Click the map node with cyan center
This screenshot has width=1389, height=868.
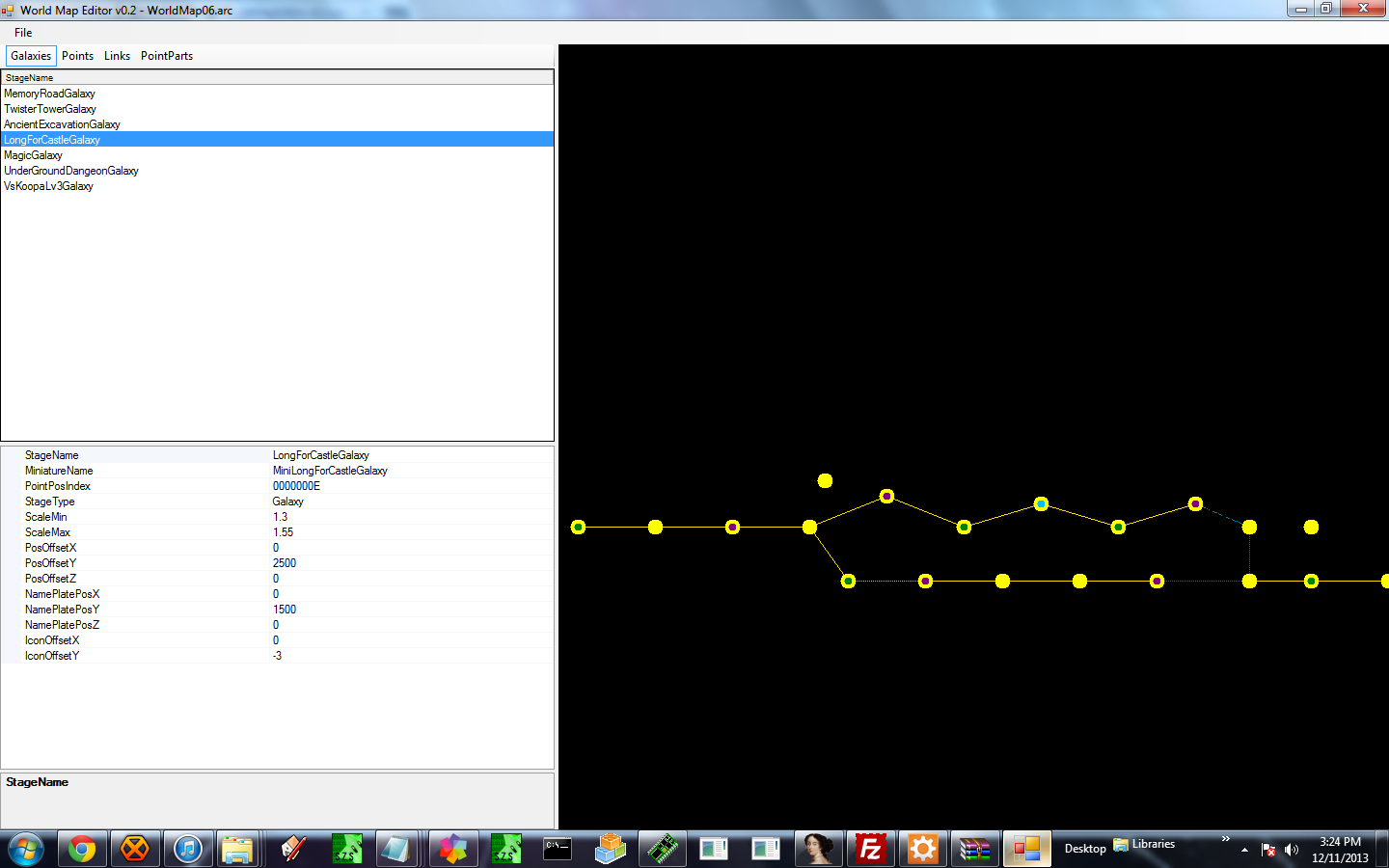[1041, 503]
